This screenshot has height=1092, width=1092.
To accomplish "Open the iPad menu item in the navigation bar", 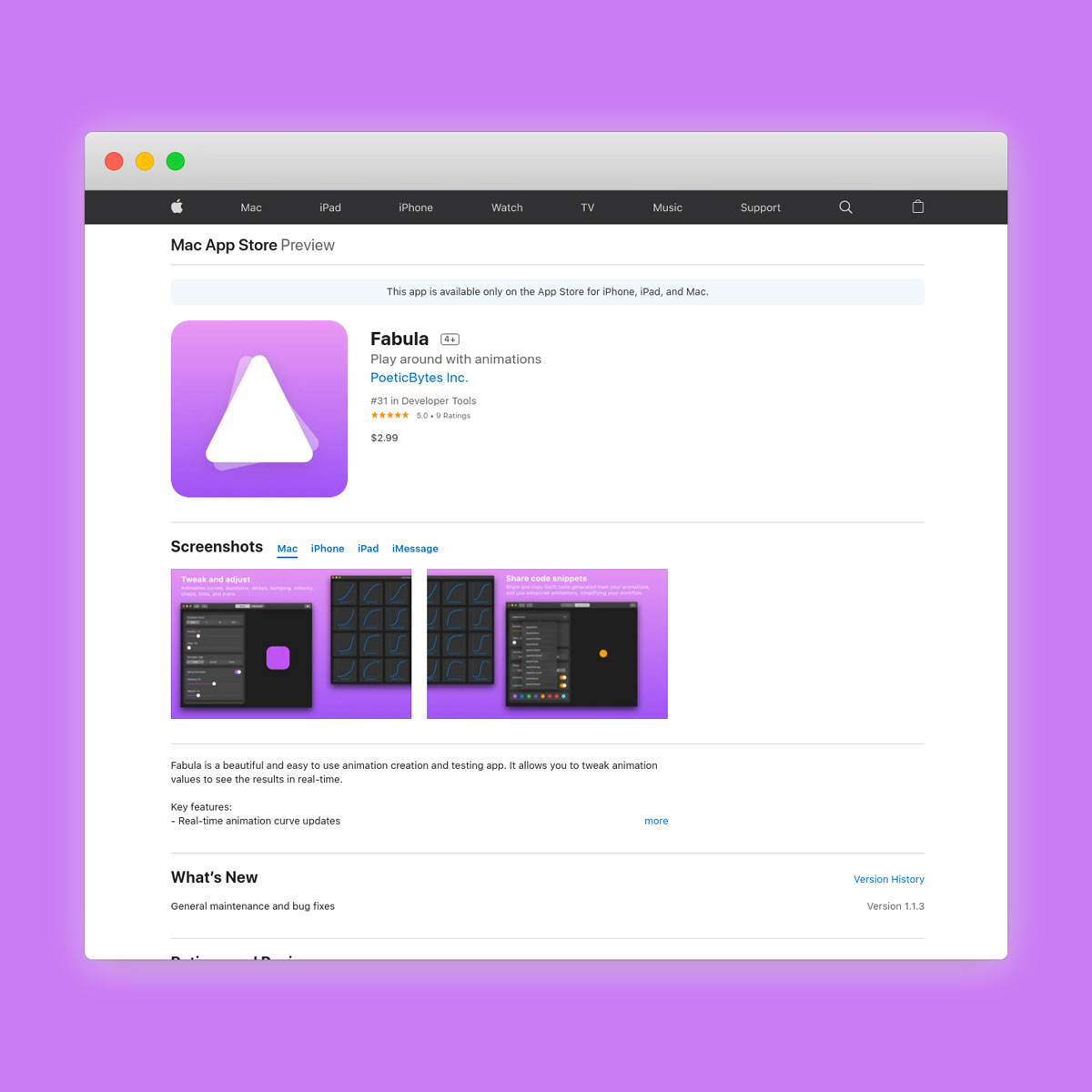I will [x=330, y=207].
